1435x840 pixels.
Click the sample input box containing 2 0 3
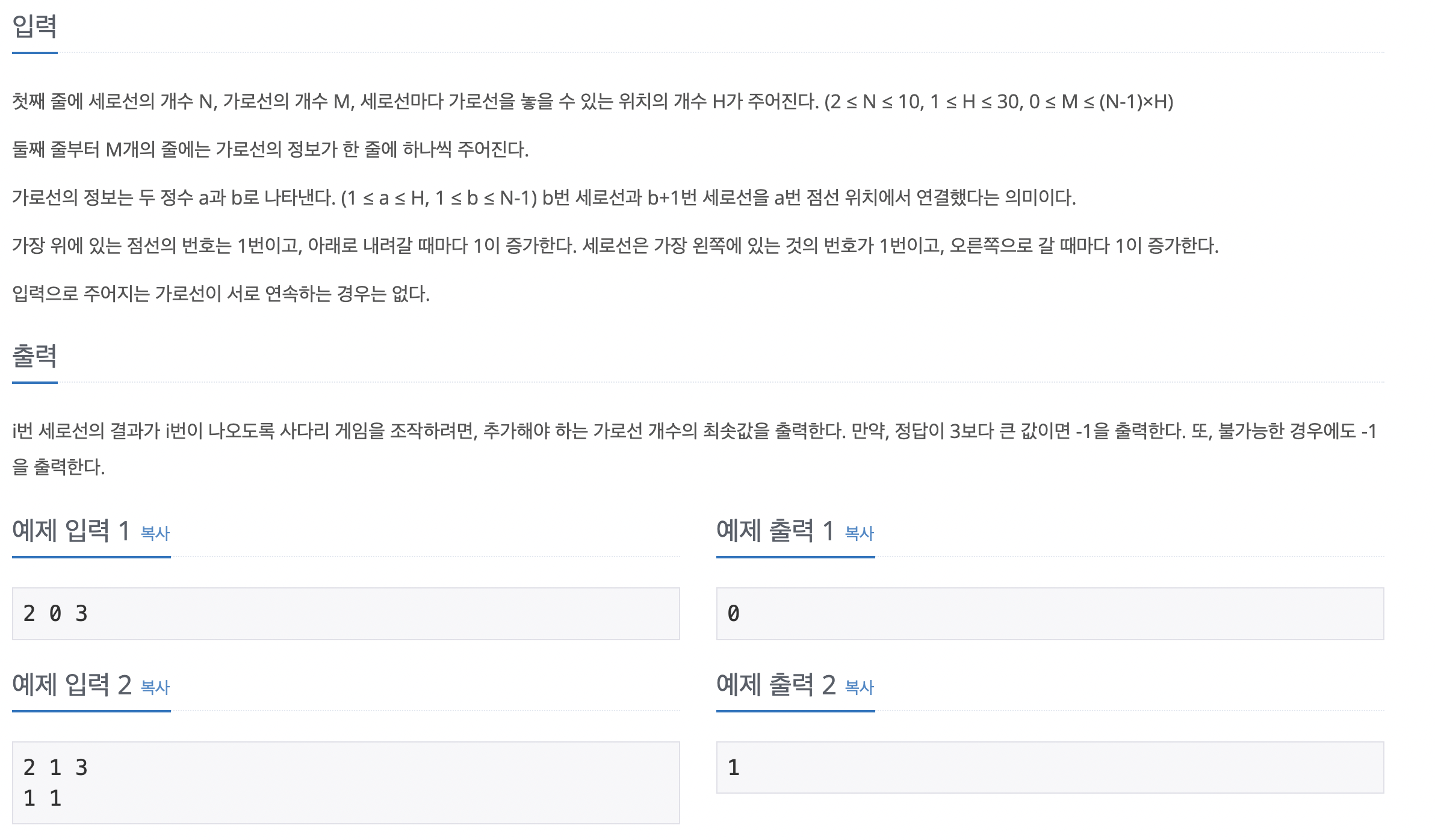point(346,614)
